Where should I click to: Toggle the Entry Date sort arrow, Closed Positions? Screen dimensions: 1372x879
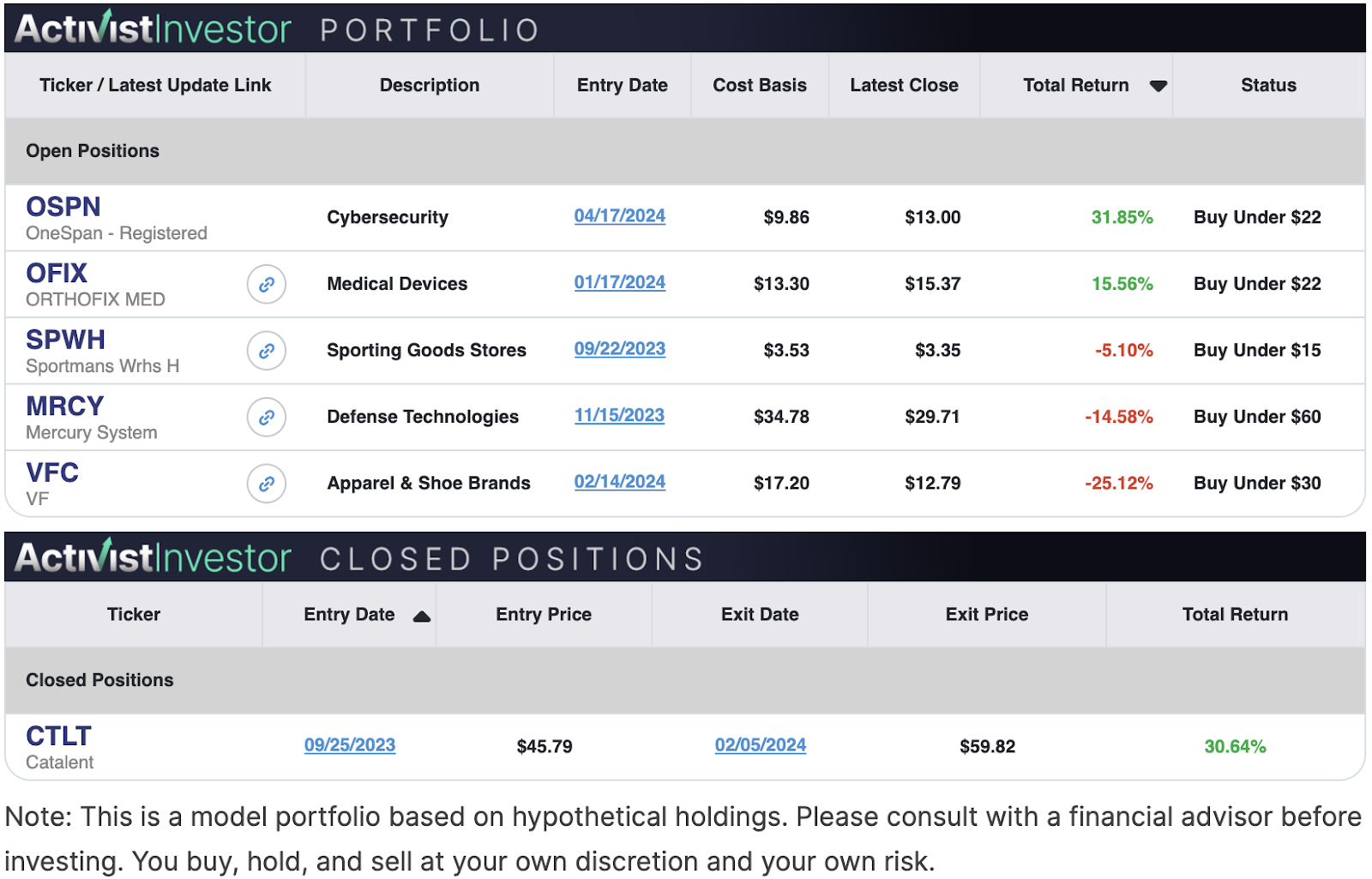[421, 616]
